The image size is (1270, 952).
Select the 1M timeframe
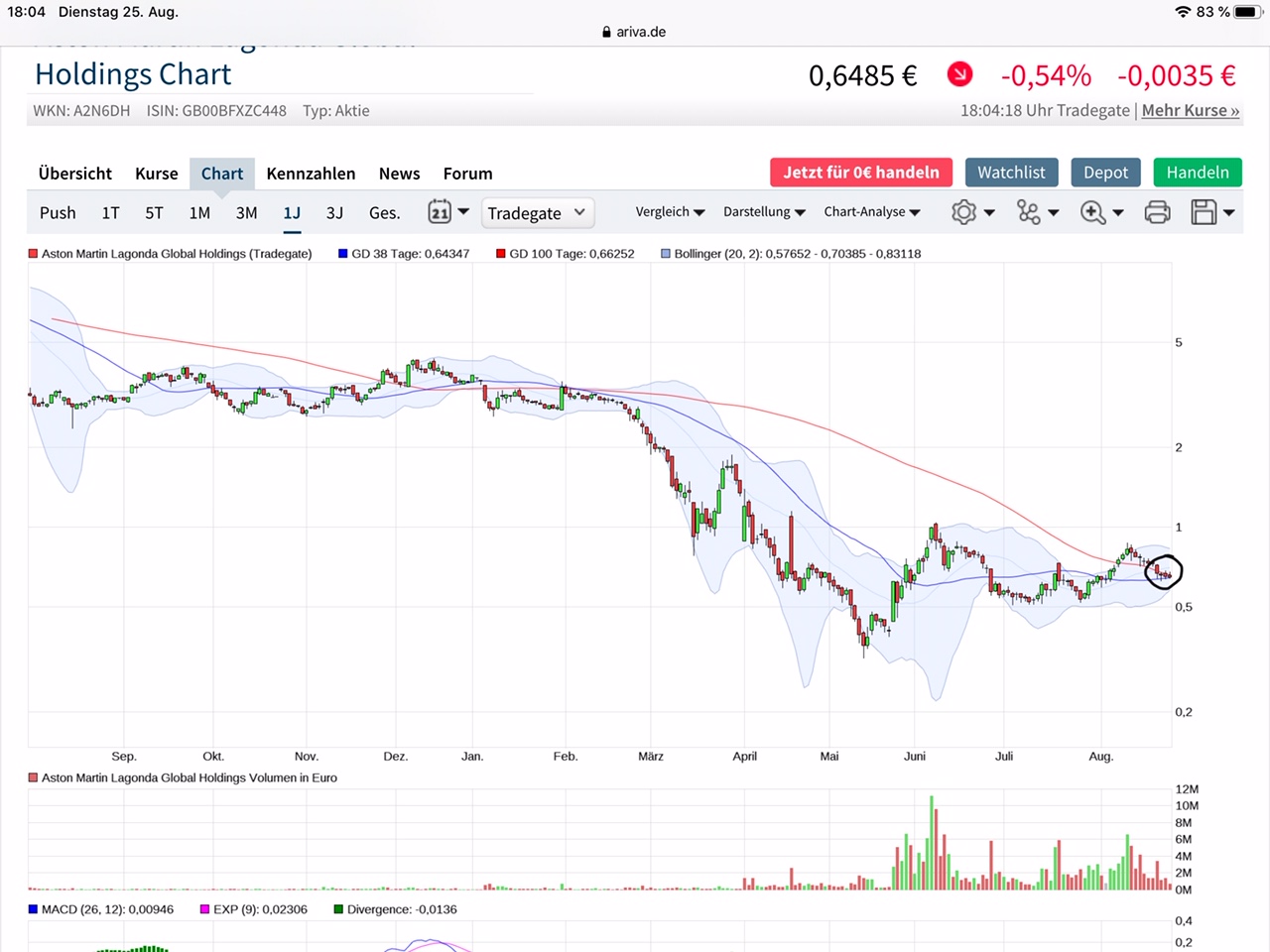pos(199,213)
